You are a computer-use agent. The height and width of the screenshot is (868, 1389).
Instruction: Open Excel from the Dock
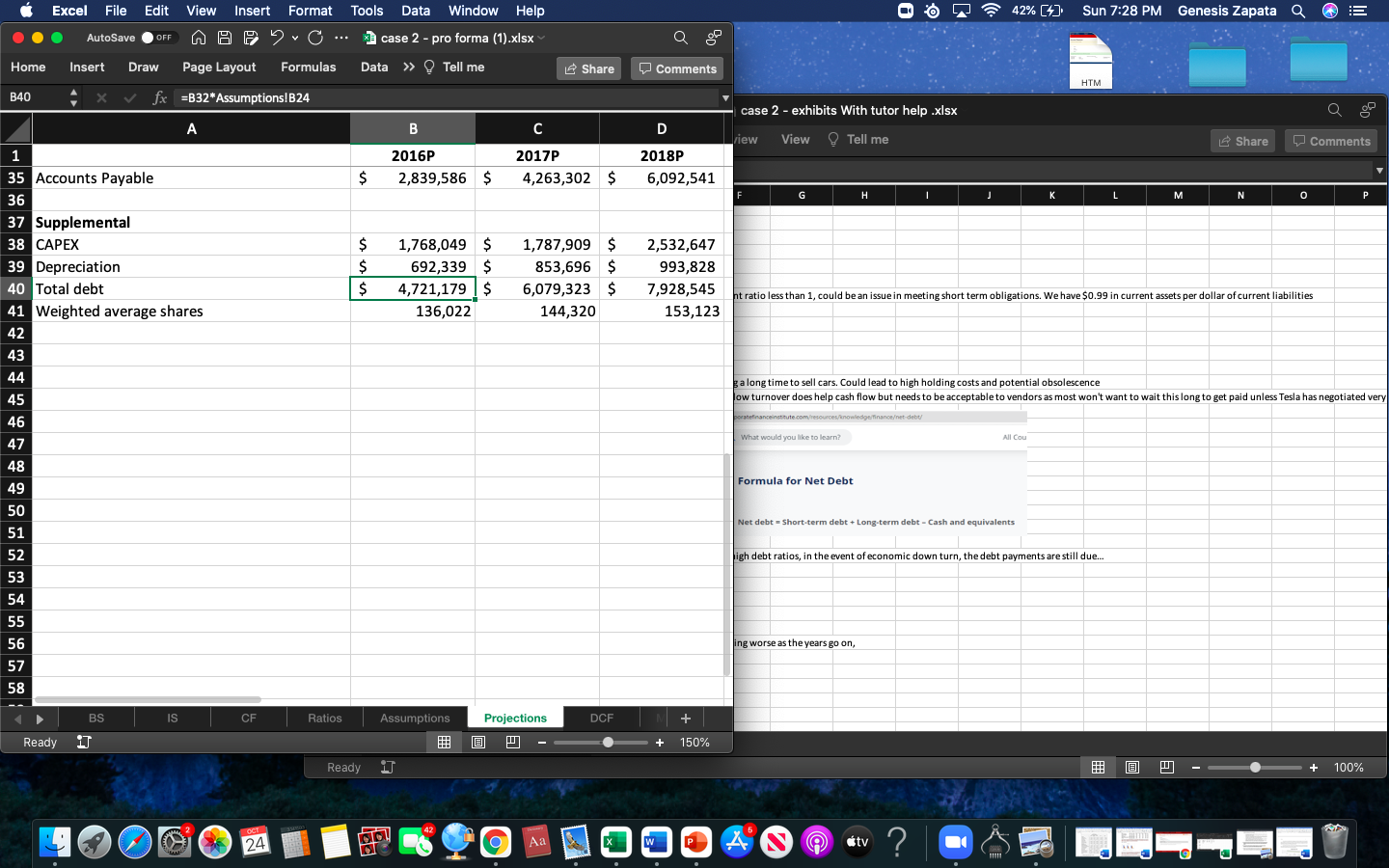[616, 842]
